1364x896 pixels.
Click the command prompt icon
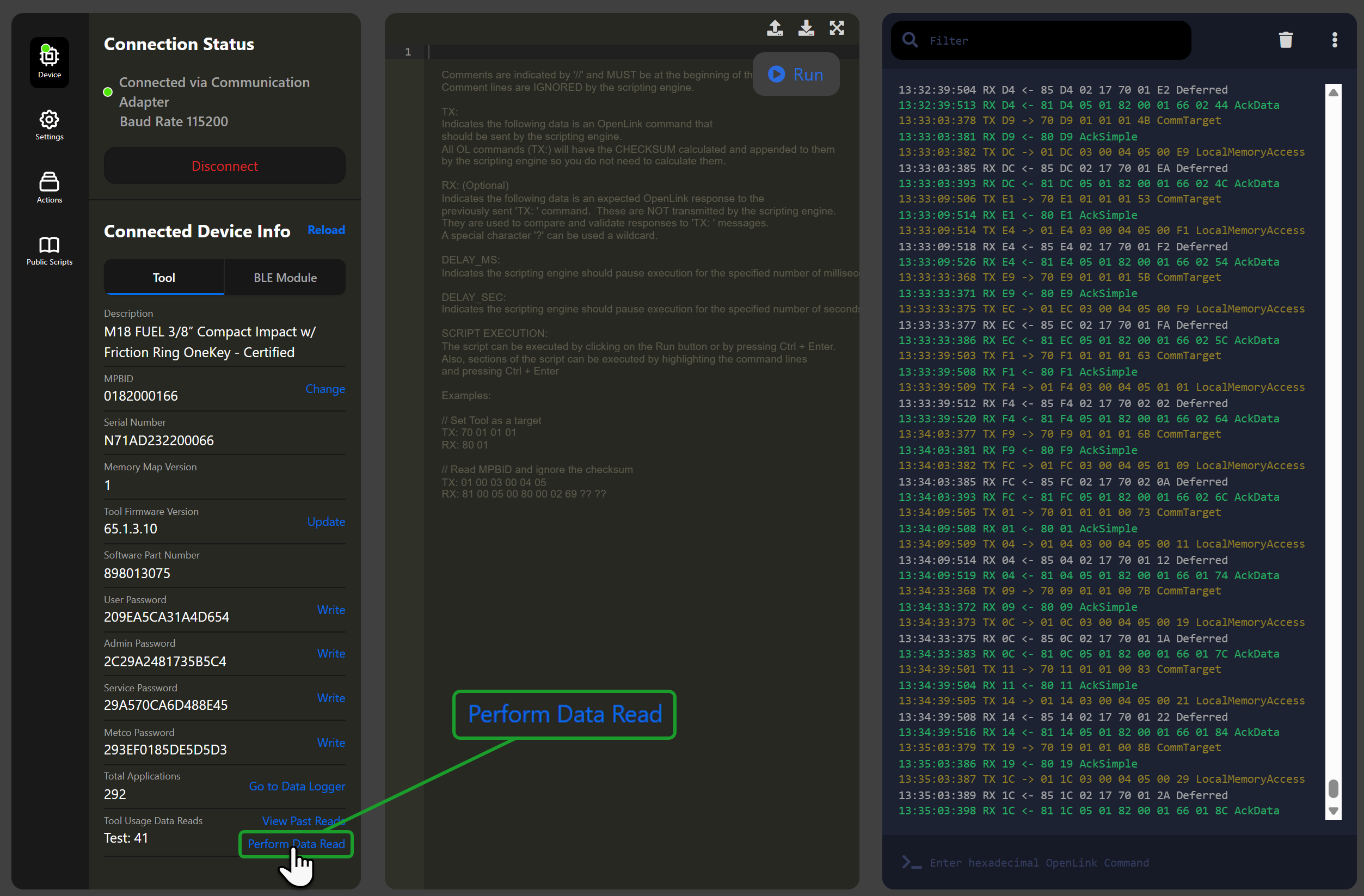coord(912,862)
